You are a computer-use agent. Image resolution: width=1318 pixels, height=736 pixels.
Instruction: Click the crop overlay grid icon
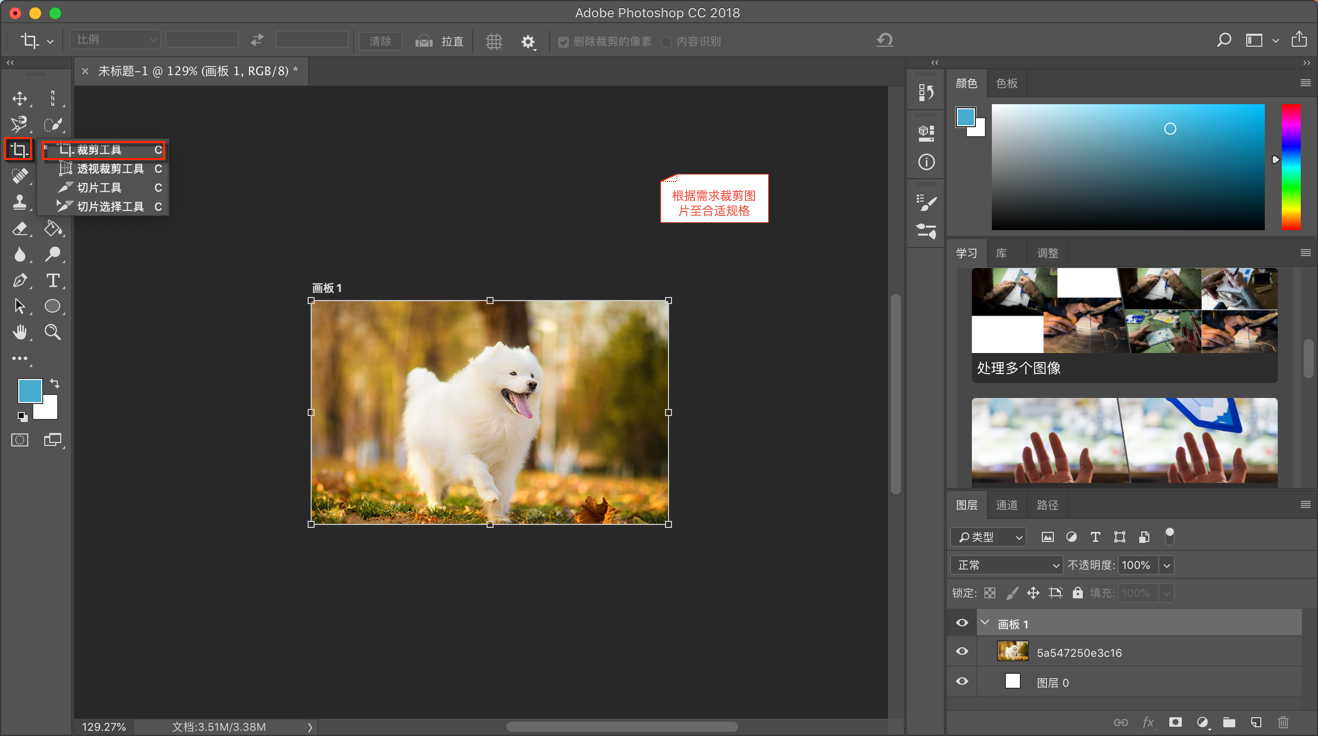point(494,41)
